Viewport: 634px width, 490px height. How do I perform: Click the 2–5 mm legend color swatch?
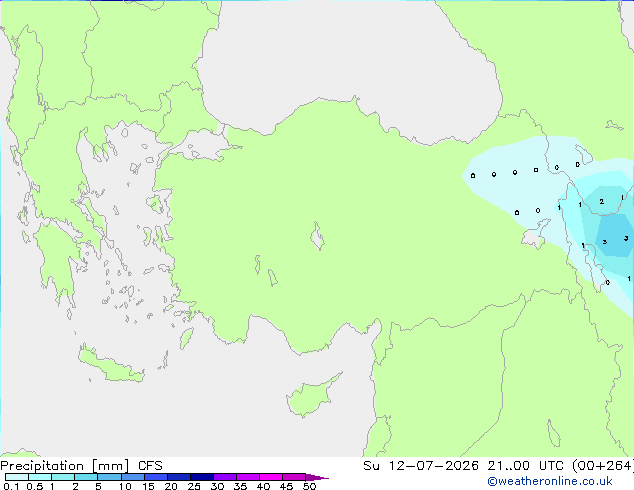point(86,477)
